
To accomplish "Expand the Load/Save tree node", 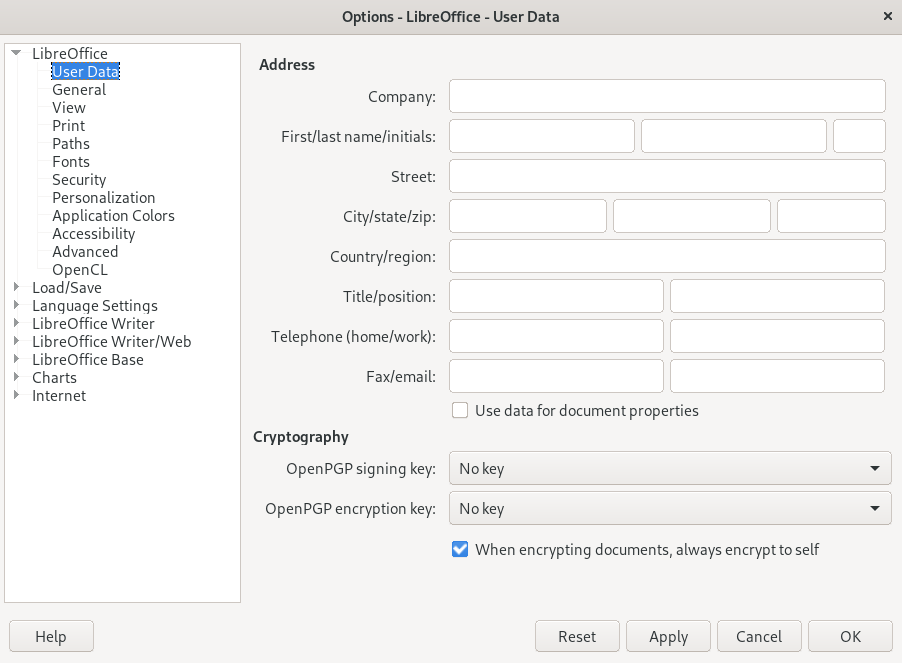I will coord(16,288).
